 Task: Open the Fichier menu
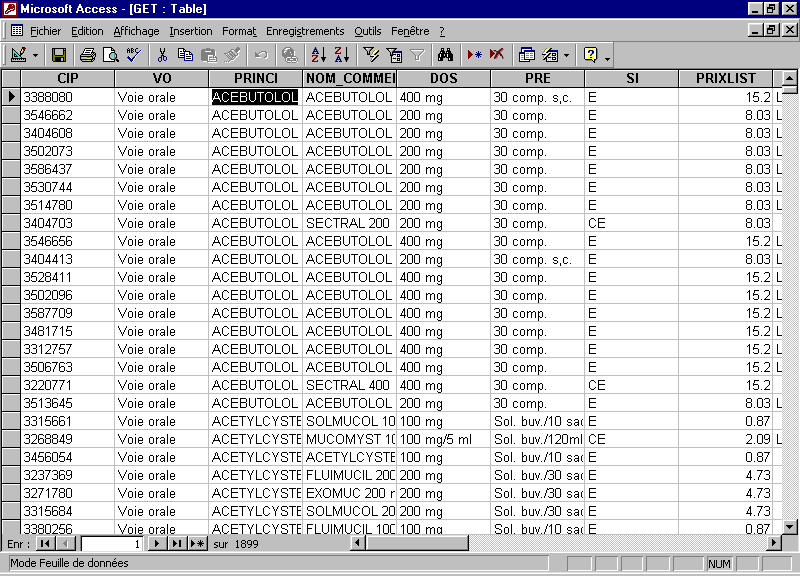click(45, 31)
